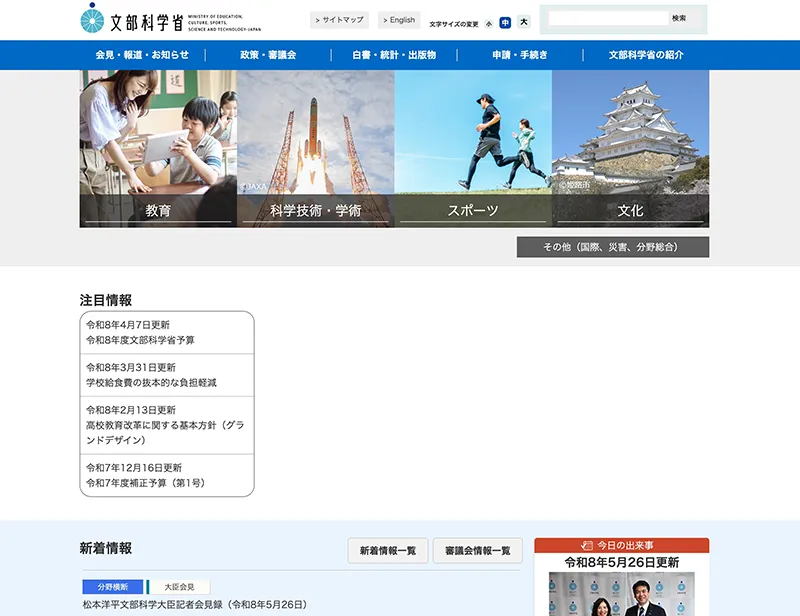800x616 pixels.
Task: Open その他(国際、災害、分野総合) button
Action: pyautogui.click(x=613, y=247)
